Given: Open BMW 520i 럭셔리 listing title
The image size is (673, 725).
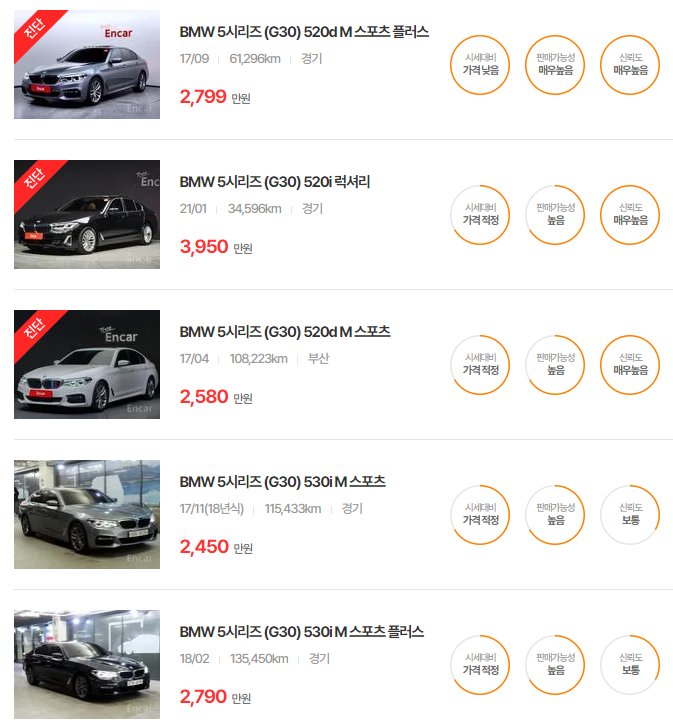Looking at the screenshot, I should [x=275, y=182].
